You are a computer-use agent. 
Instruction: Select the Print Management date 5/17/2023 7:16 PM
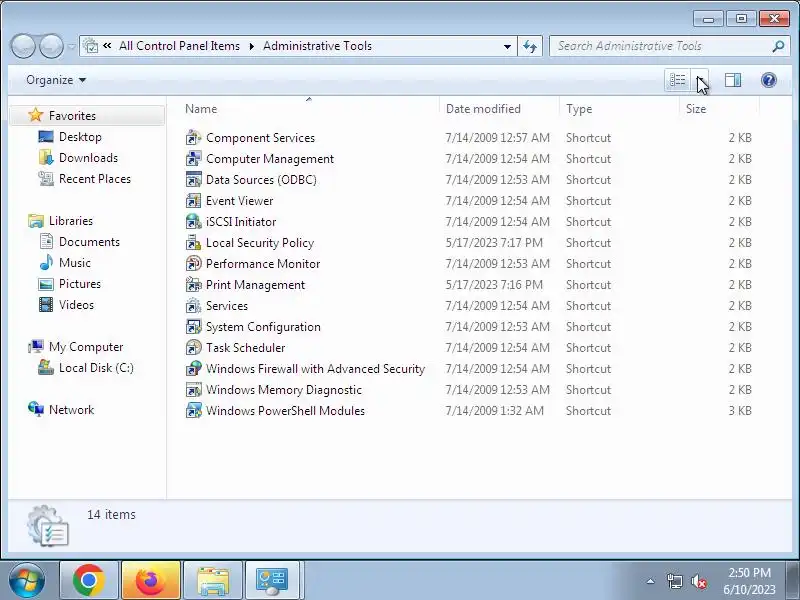pyautogui.click(x=494, y=285)
